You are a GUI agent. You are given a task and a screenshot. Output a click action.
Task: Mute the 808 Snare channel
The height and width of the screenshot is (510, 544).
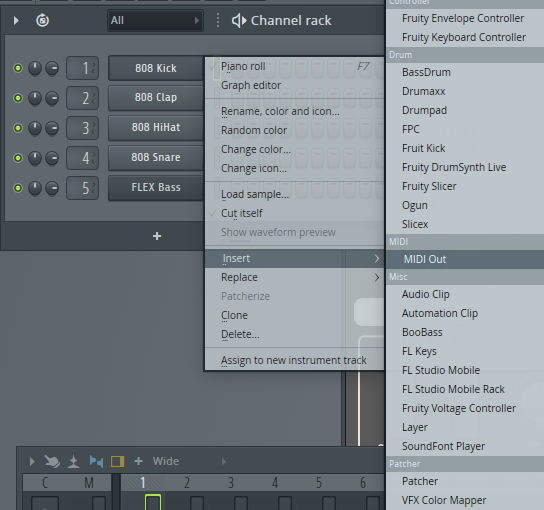(x=18, y=158)
